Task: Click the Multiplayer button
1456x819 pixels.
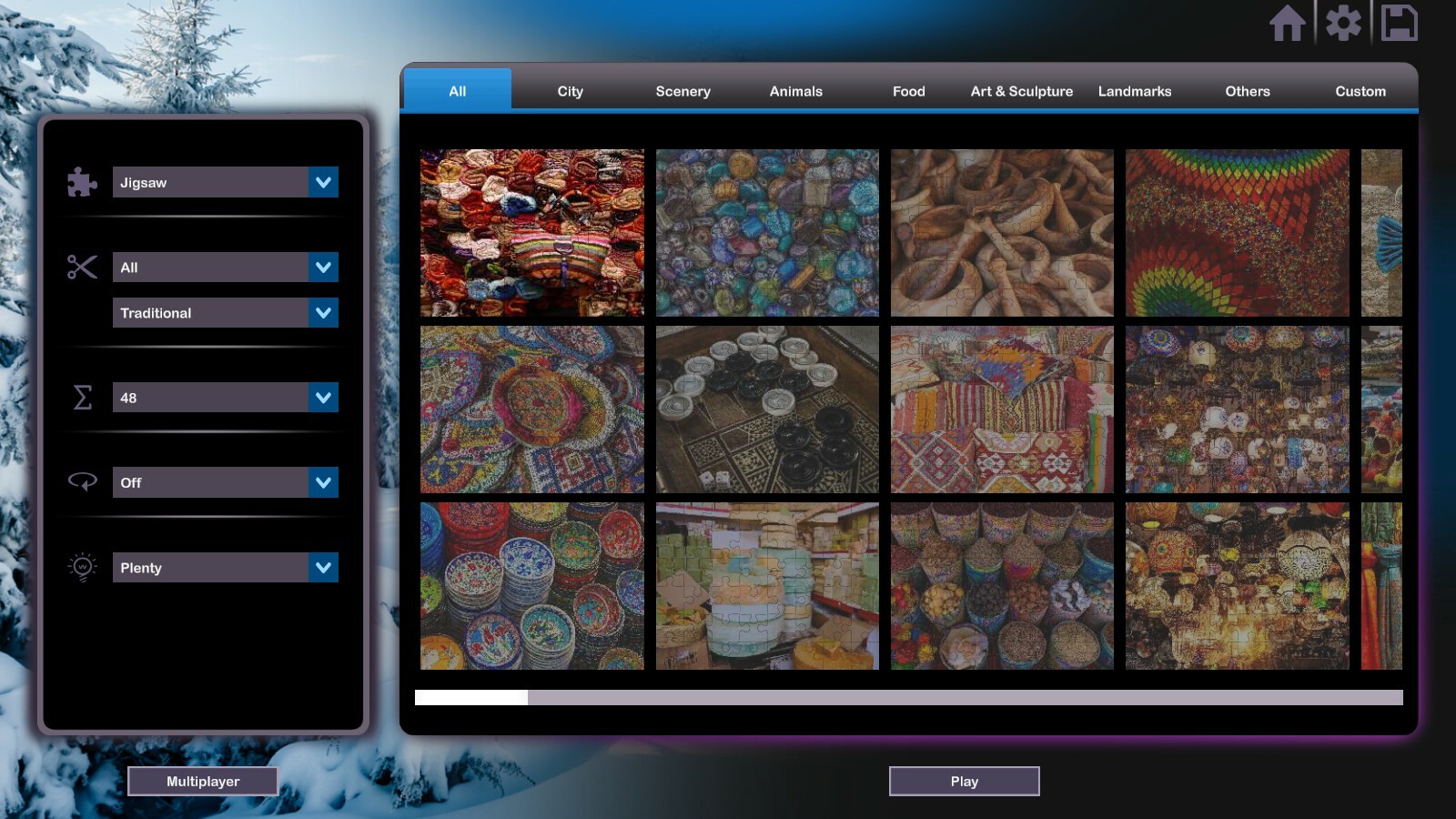Action: tap(204, 781)
